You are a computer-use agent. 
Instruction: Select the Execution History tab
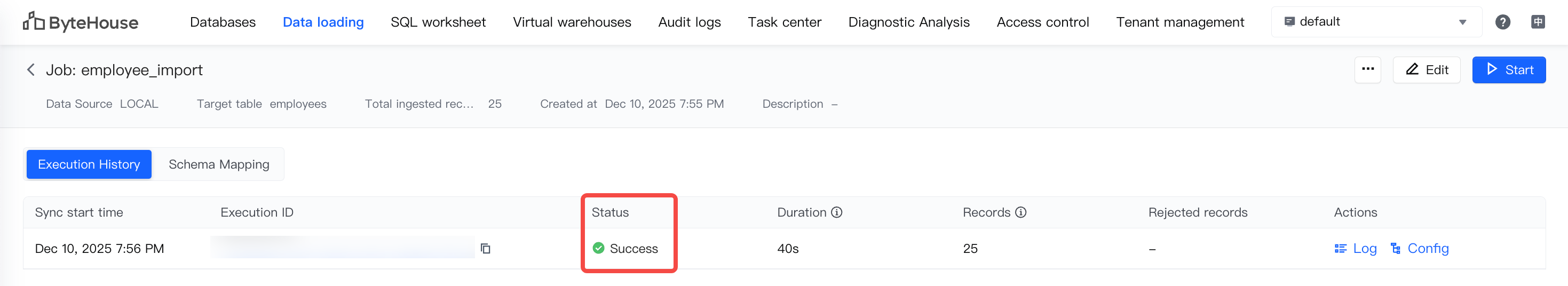pos(89,164)
